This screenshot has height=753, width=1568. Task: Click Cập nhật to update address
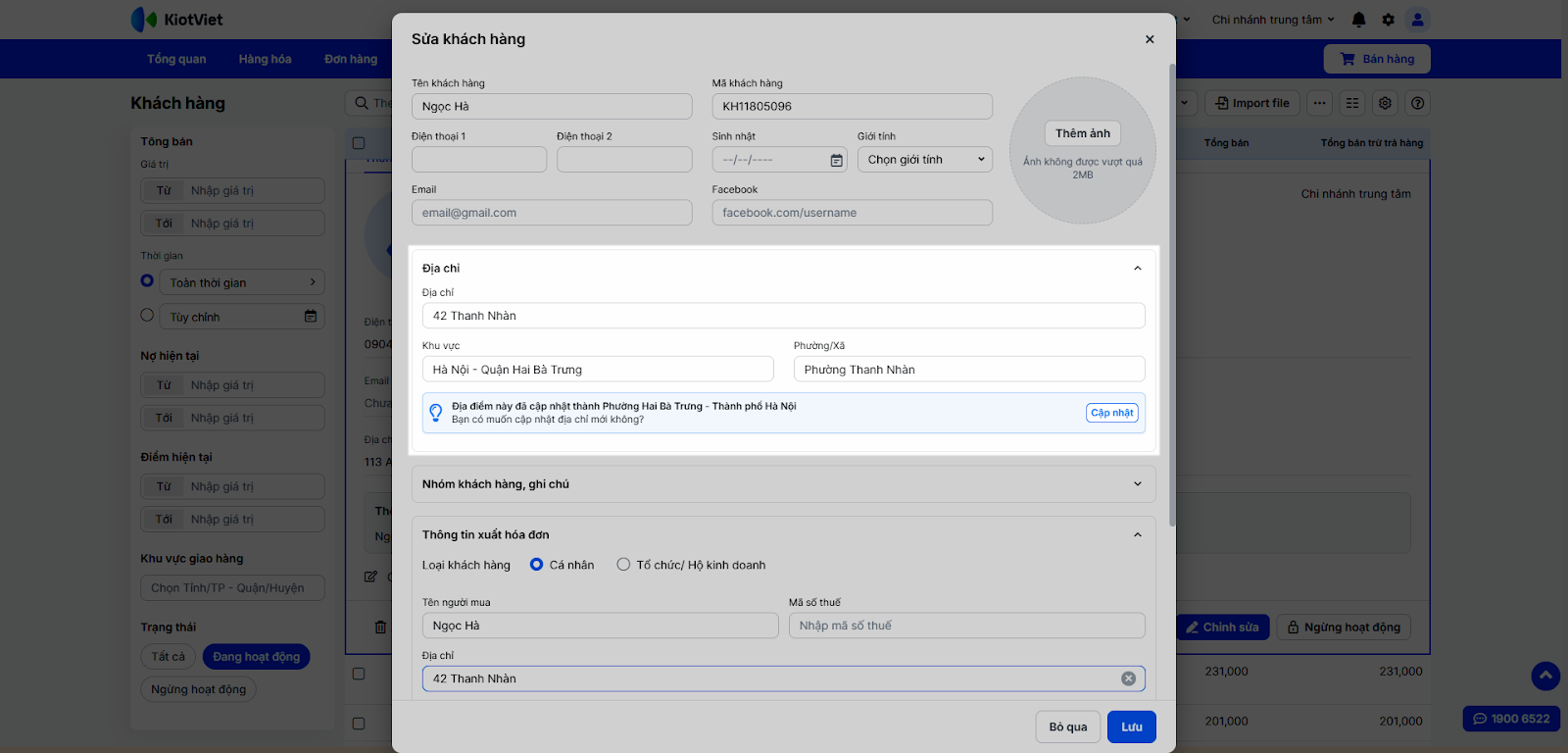coord(1111,413)
